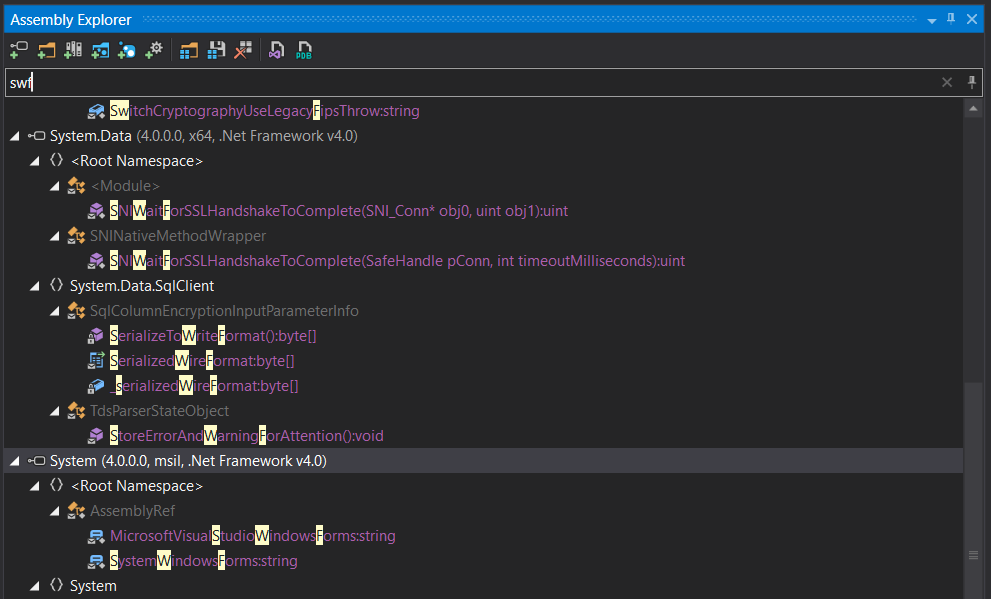Click the vertical scrollbar thumb
991x599 pixels.
click(973, 490)
